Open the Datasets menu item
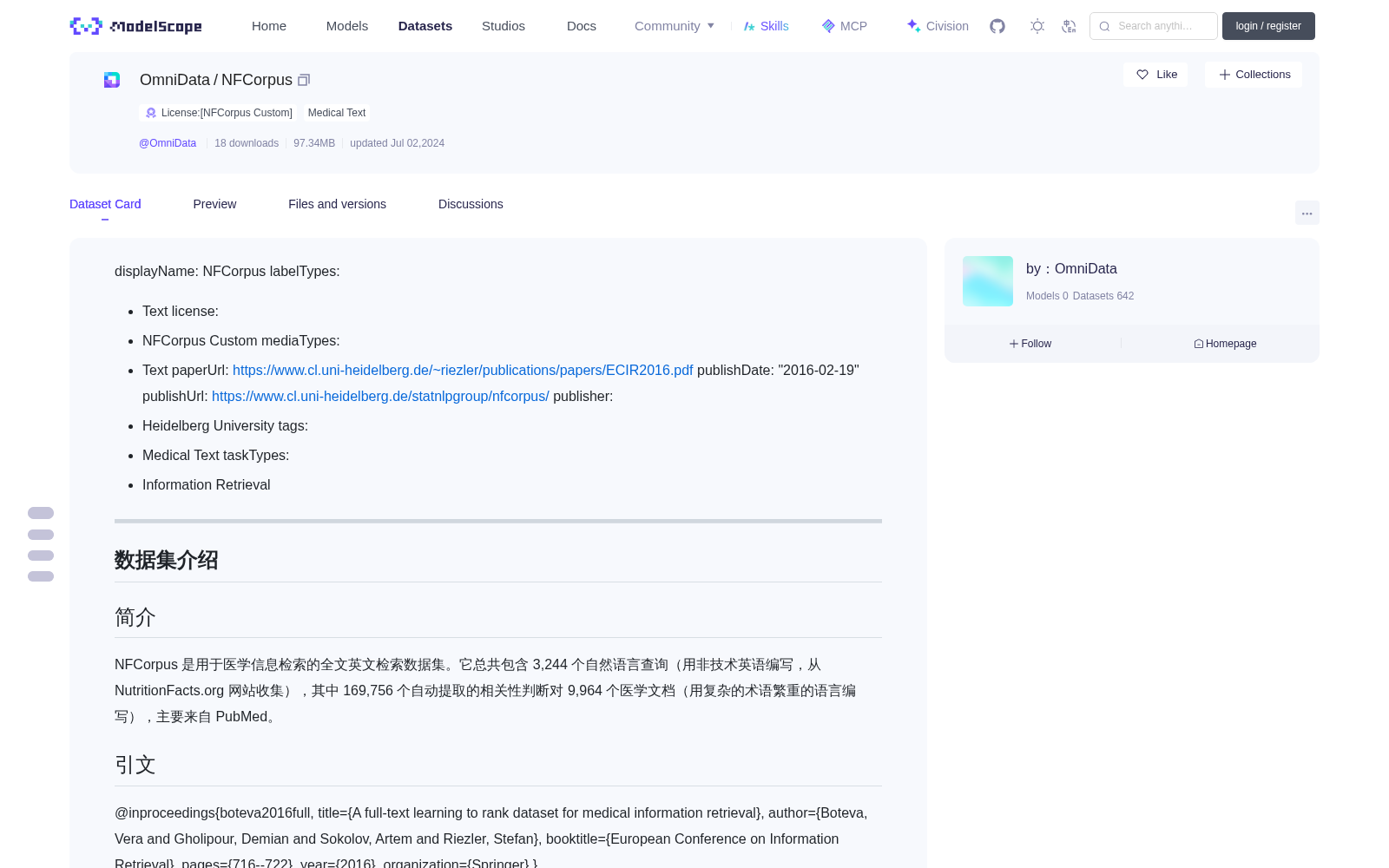1389x868 pixels. [x=425, y=26]
